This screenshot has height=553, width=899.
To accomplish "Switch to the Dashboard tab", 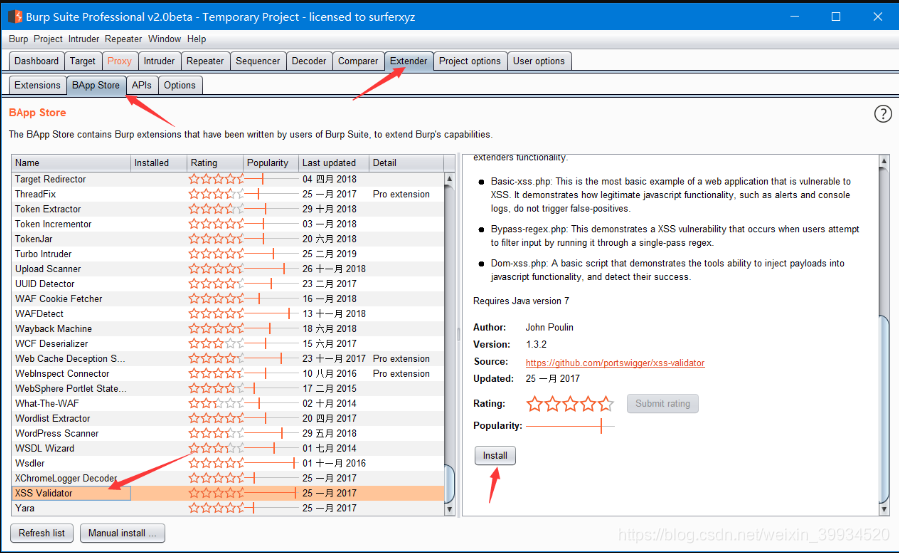I will (36, 61).
